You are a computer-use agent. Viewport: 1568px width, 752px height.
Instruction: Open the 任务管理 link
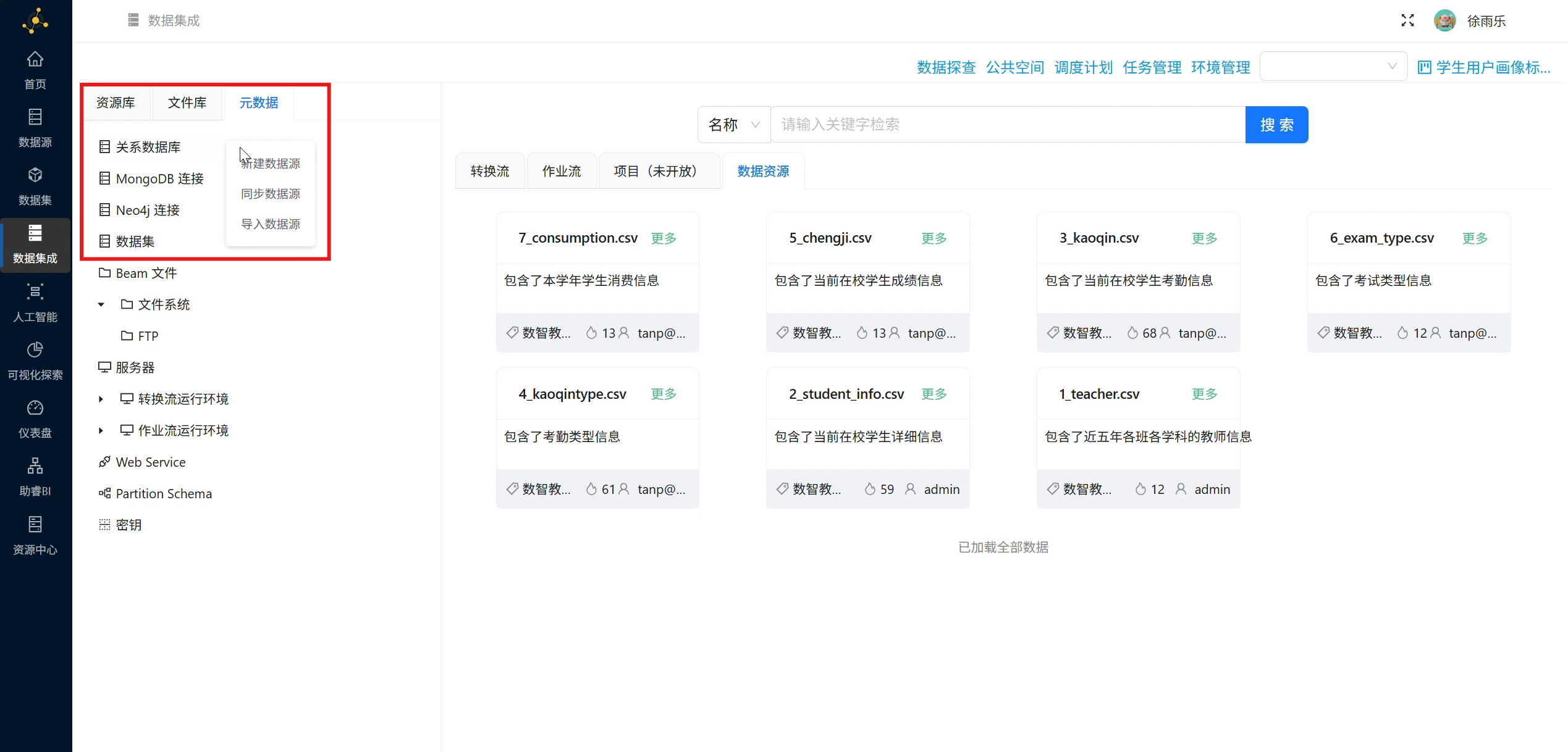[x=1152, y=67]
